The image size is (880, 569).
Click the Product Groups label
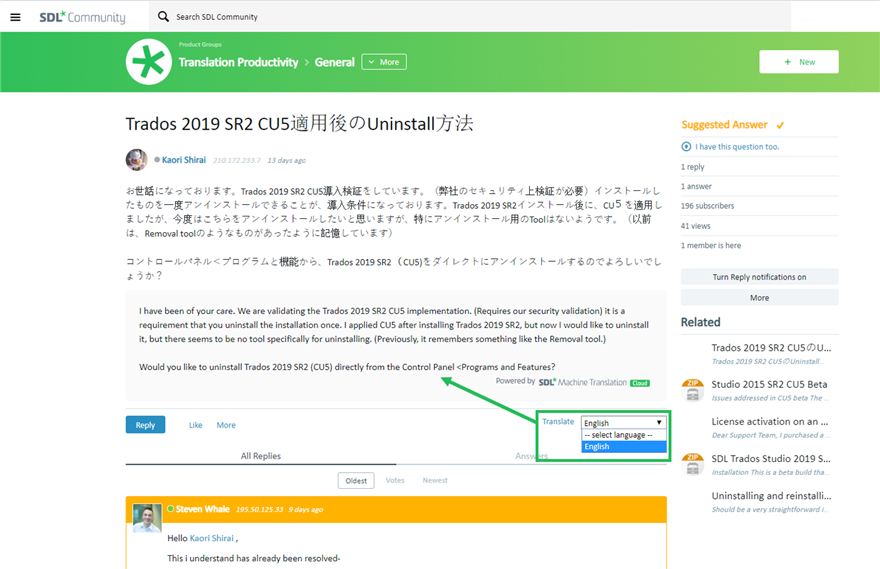coord(200,44)
